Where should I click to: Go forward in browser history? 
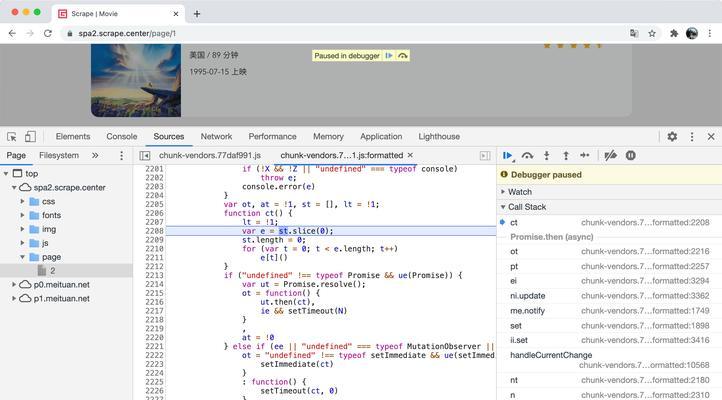point(30,34)
